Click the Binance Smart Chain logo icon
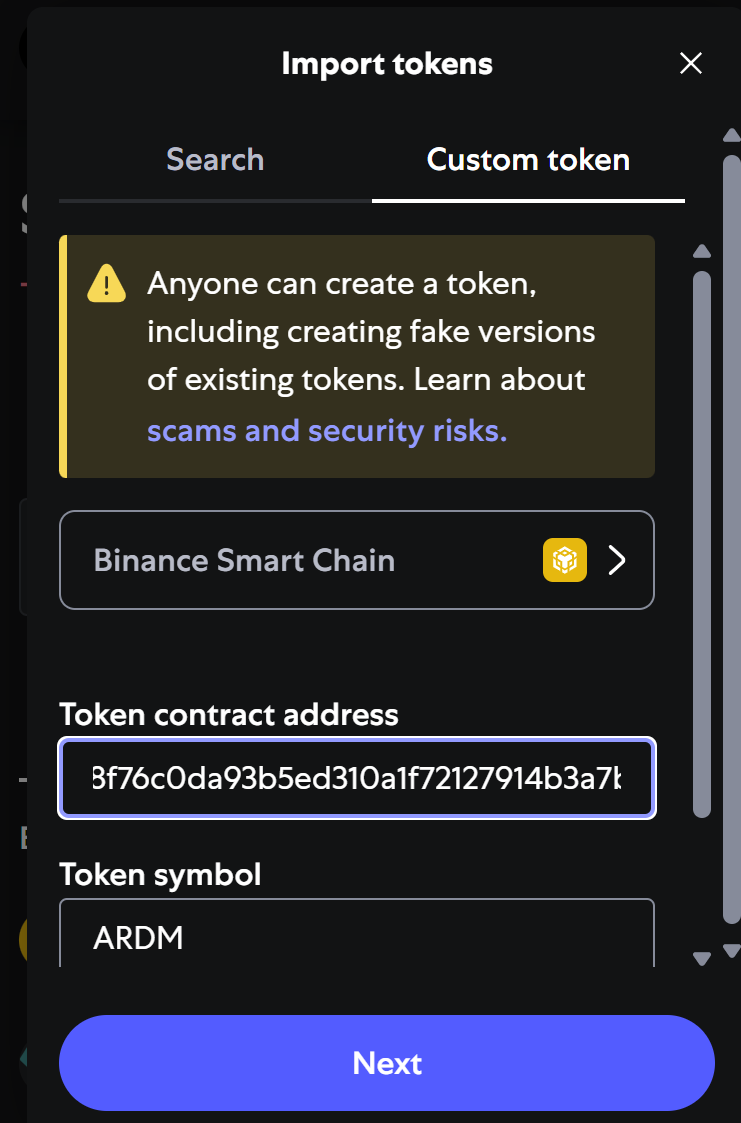741x1123 pixels. pyautogui.click(x=565, y=560)
